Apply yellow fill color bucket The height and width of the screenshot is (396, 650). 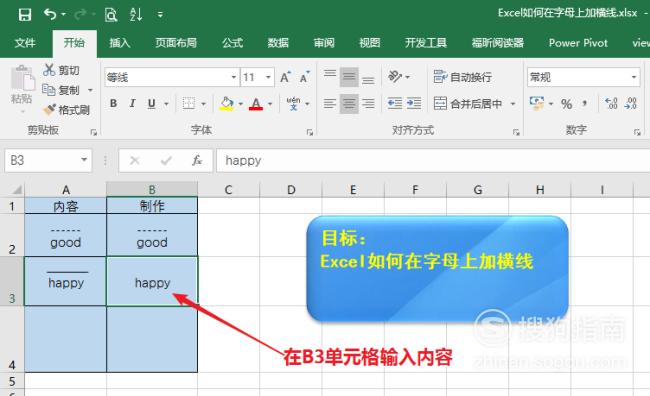click(226, 103)
